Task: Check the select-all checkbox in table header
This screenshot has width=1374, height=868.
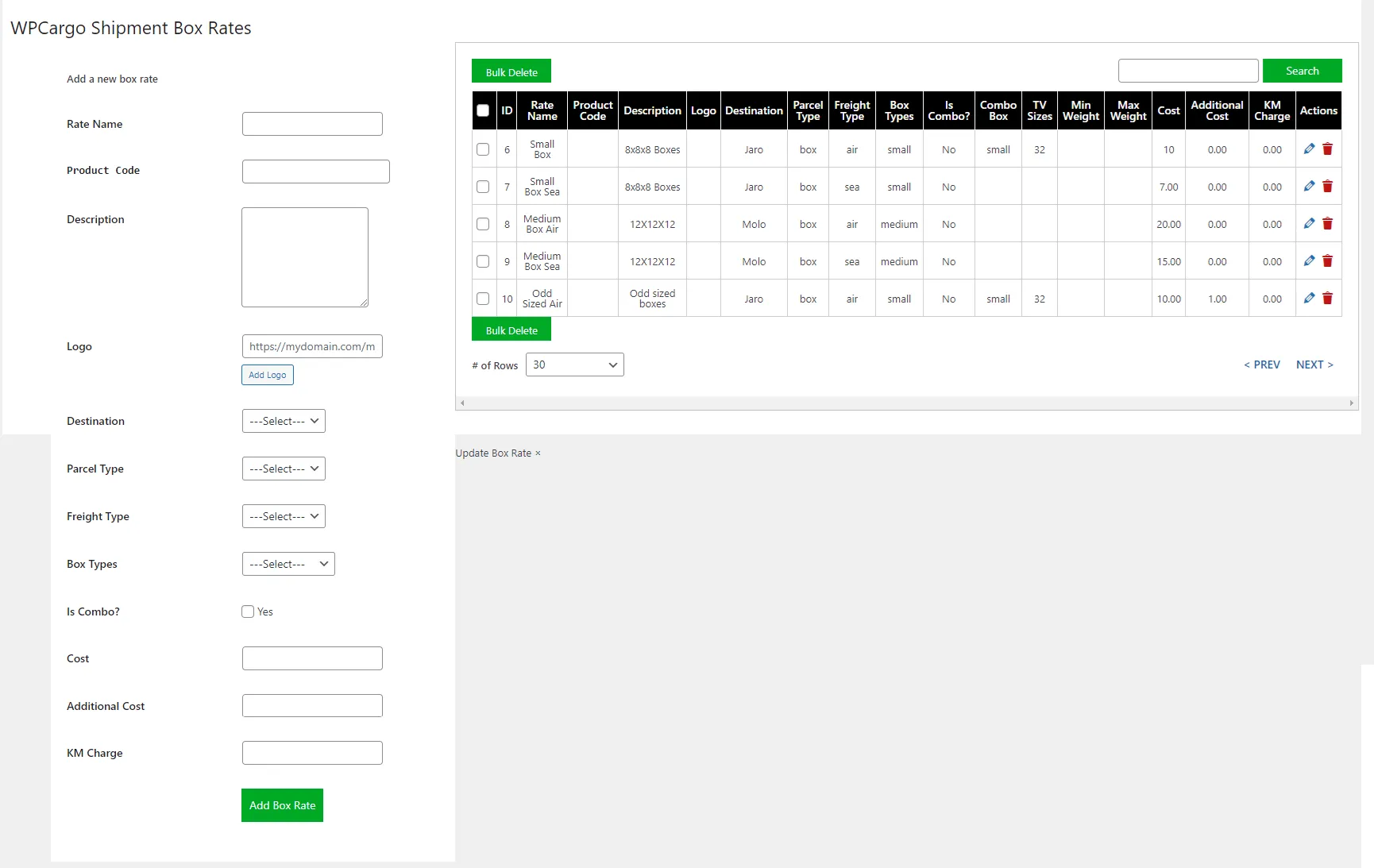Action: point(483,110)
